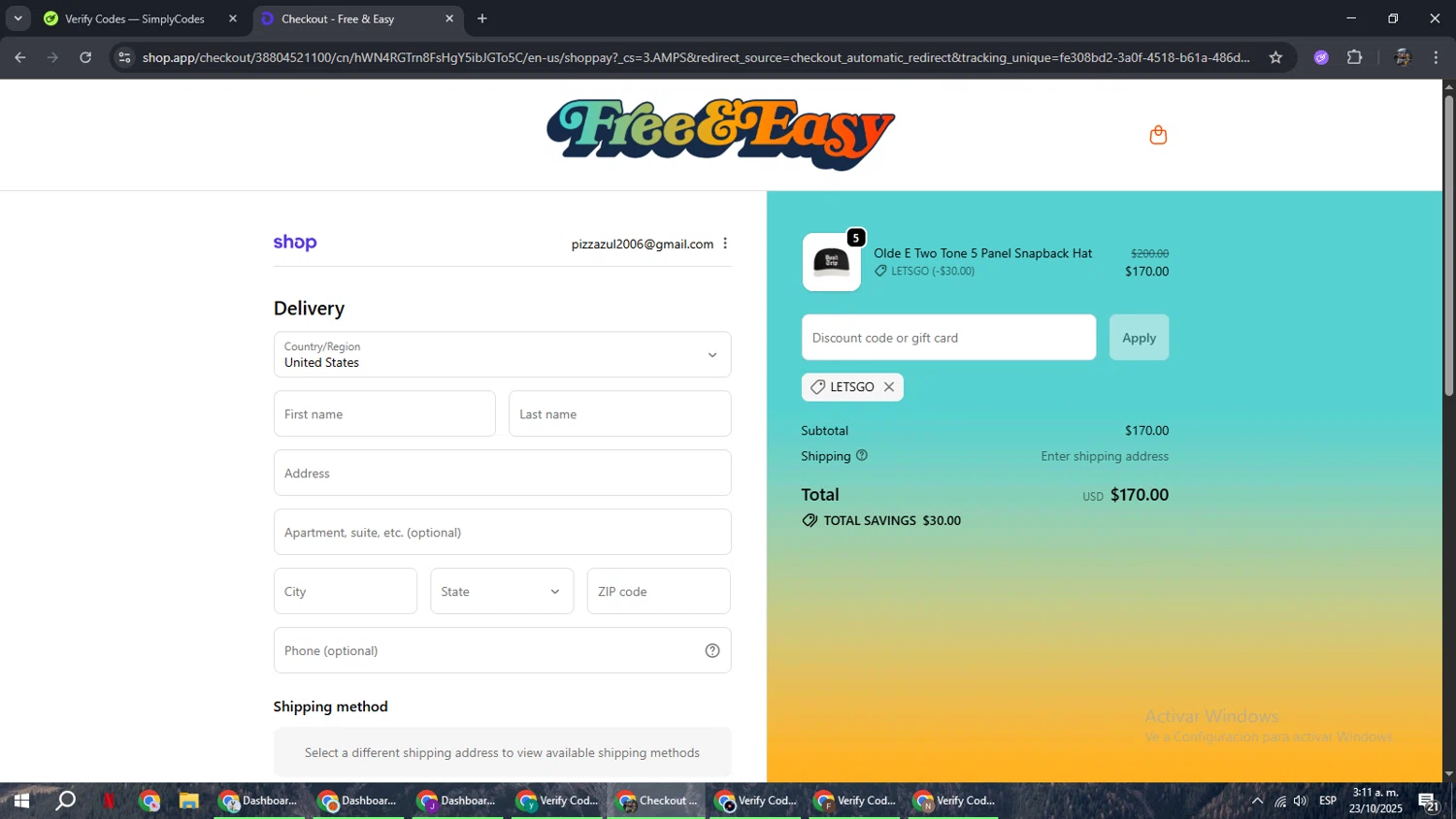The image size is (1456, 819).
Task: Open the Windows notification center
Action: 1428,802
